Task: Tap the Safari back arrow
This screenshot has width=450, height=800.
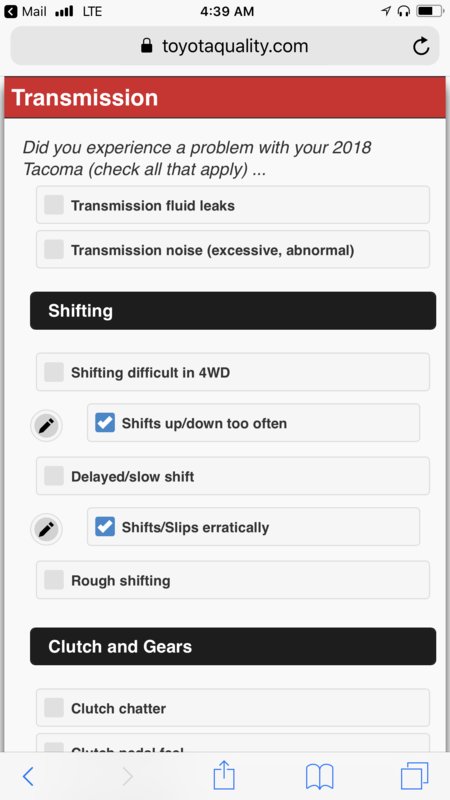Action: 29,776
